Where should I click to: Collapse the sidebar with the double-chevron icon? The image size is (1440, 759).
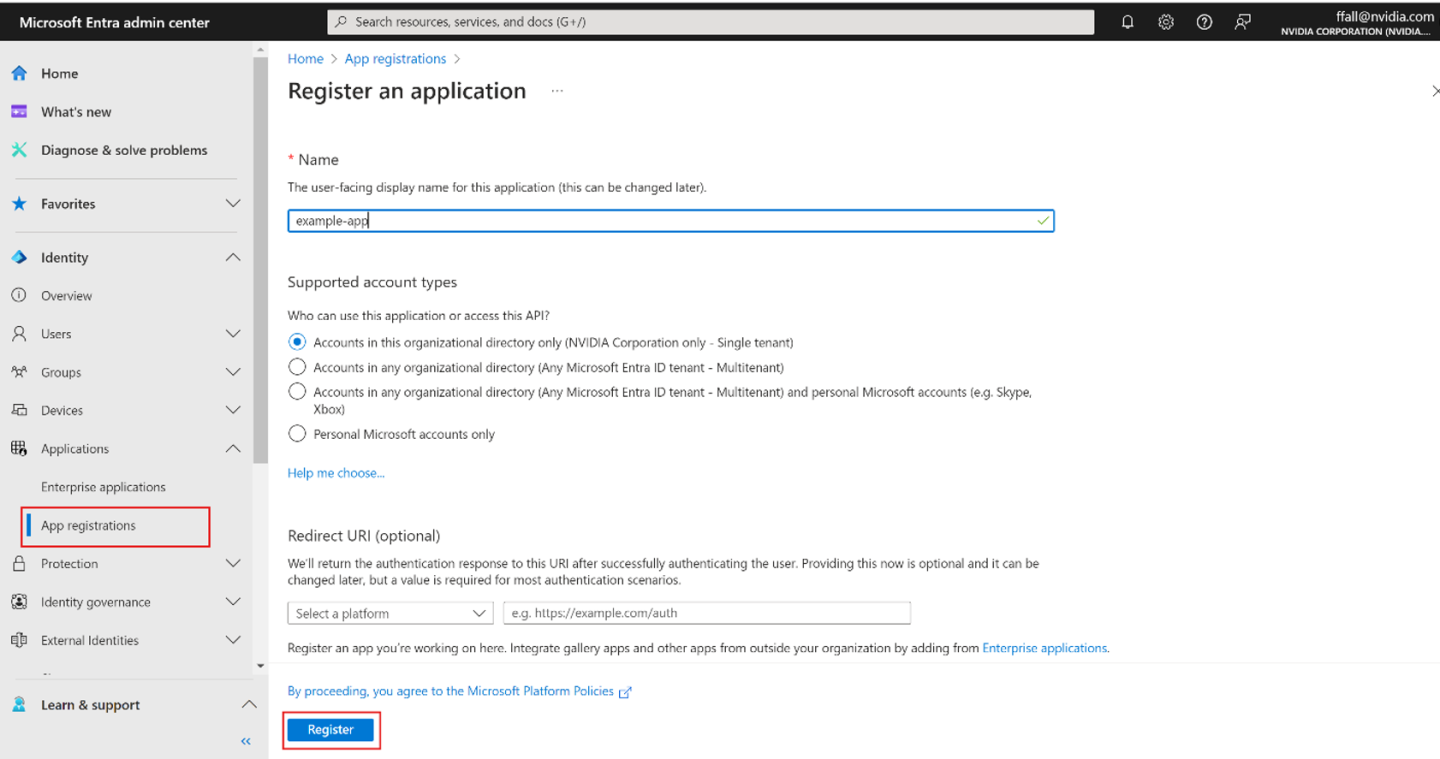point(246,741)
